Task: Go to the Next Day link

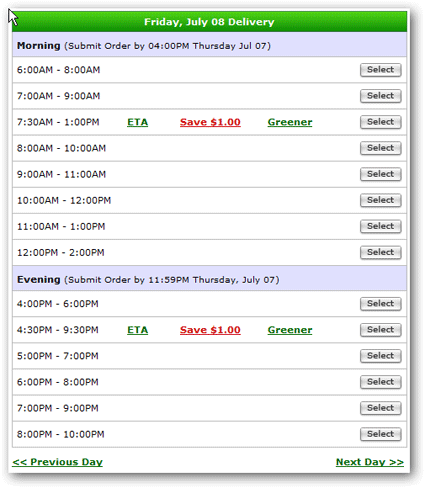Action: pos(370,462)
